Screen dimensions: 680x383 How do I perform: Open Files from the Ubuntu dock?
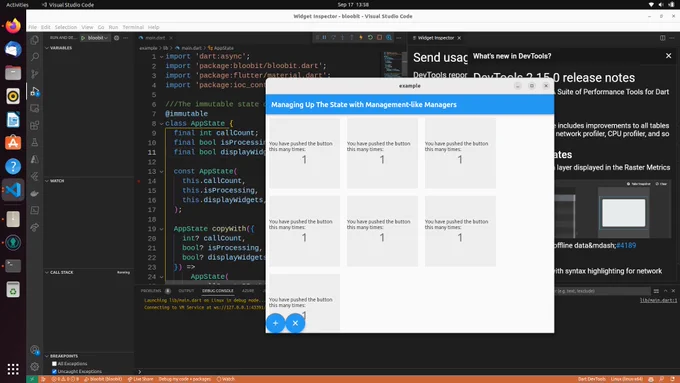pyautogui.click(x=13, y=73)
